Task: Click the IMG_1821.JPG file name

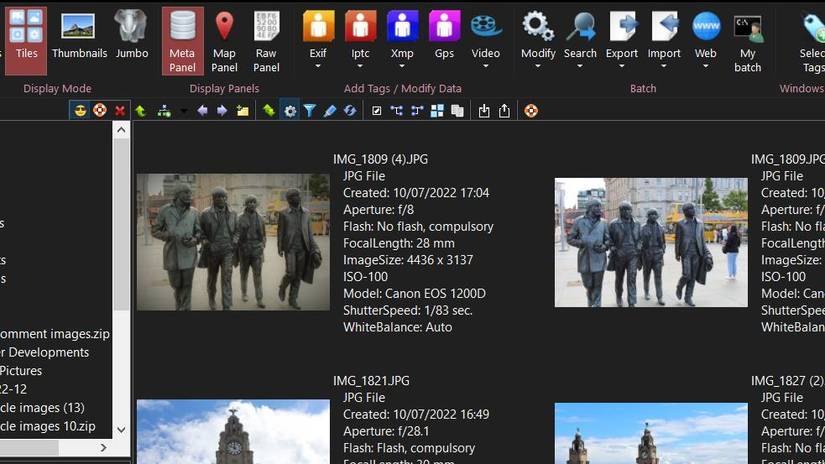Action: pyautogui.click(x=371, y=381)
